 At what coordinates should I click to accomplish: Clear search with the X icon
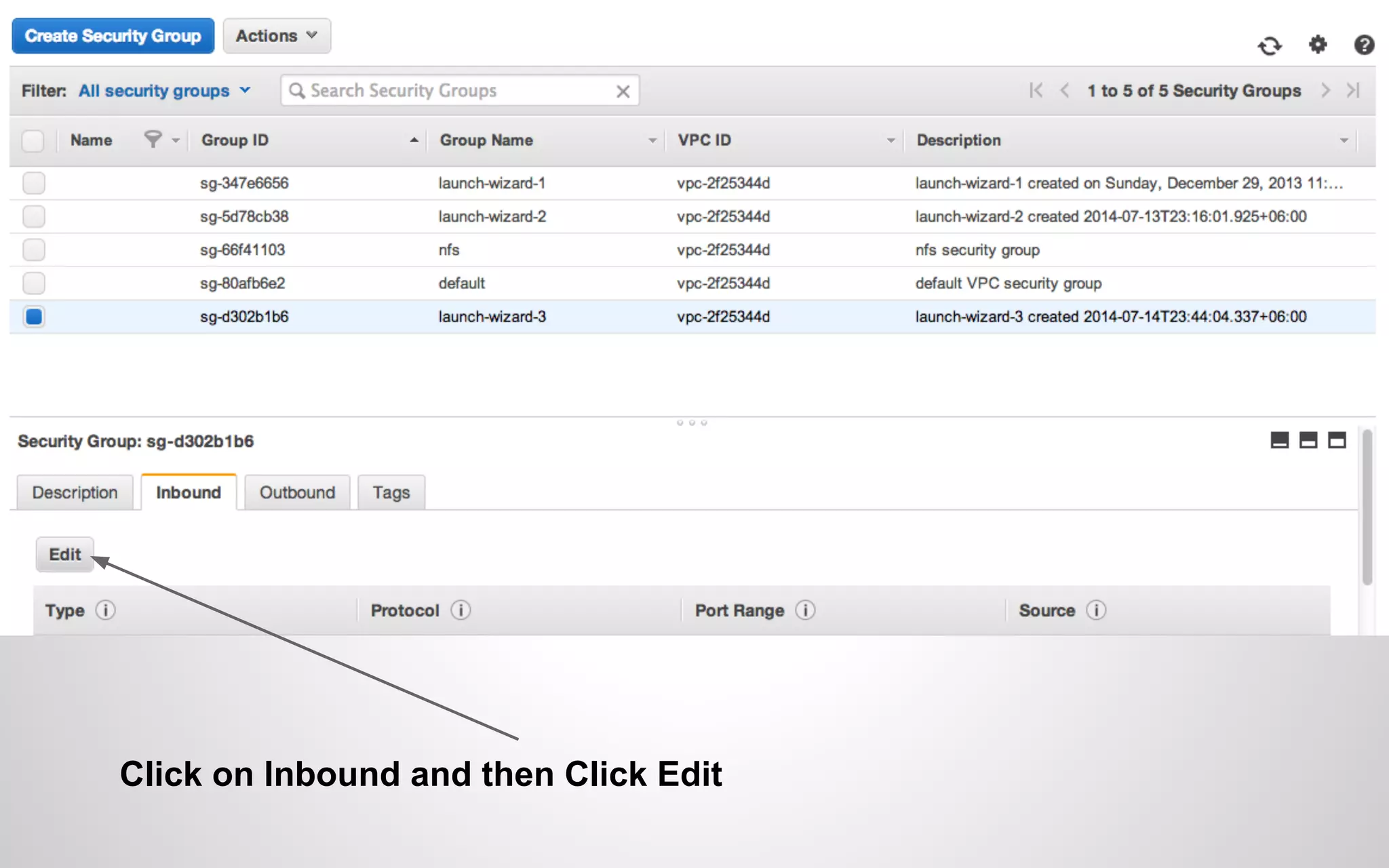pyautogui.click(x=623, y=92)
